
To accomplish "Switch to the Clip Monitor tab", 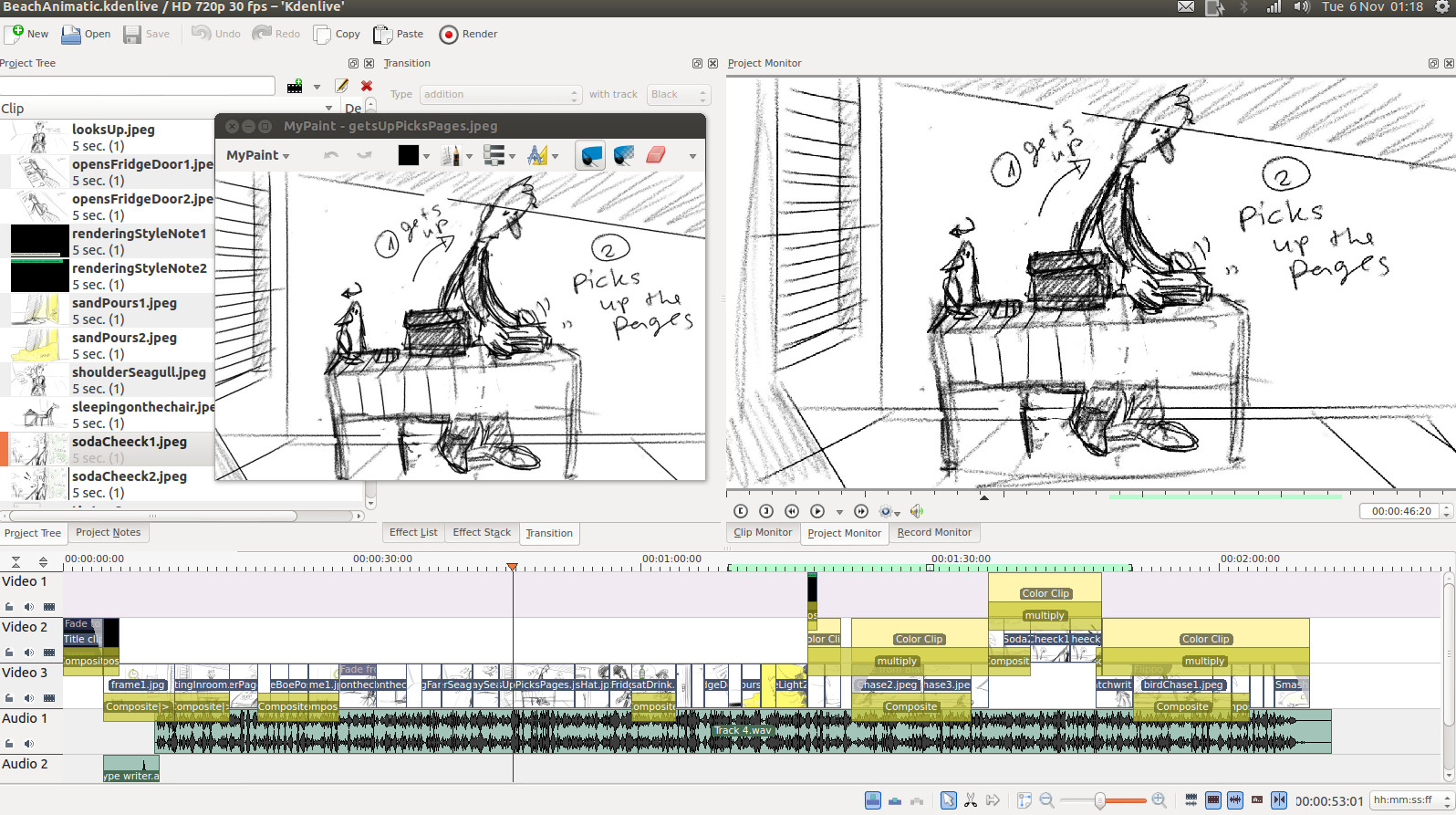I will pos(763,532).
